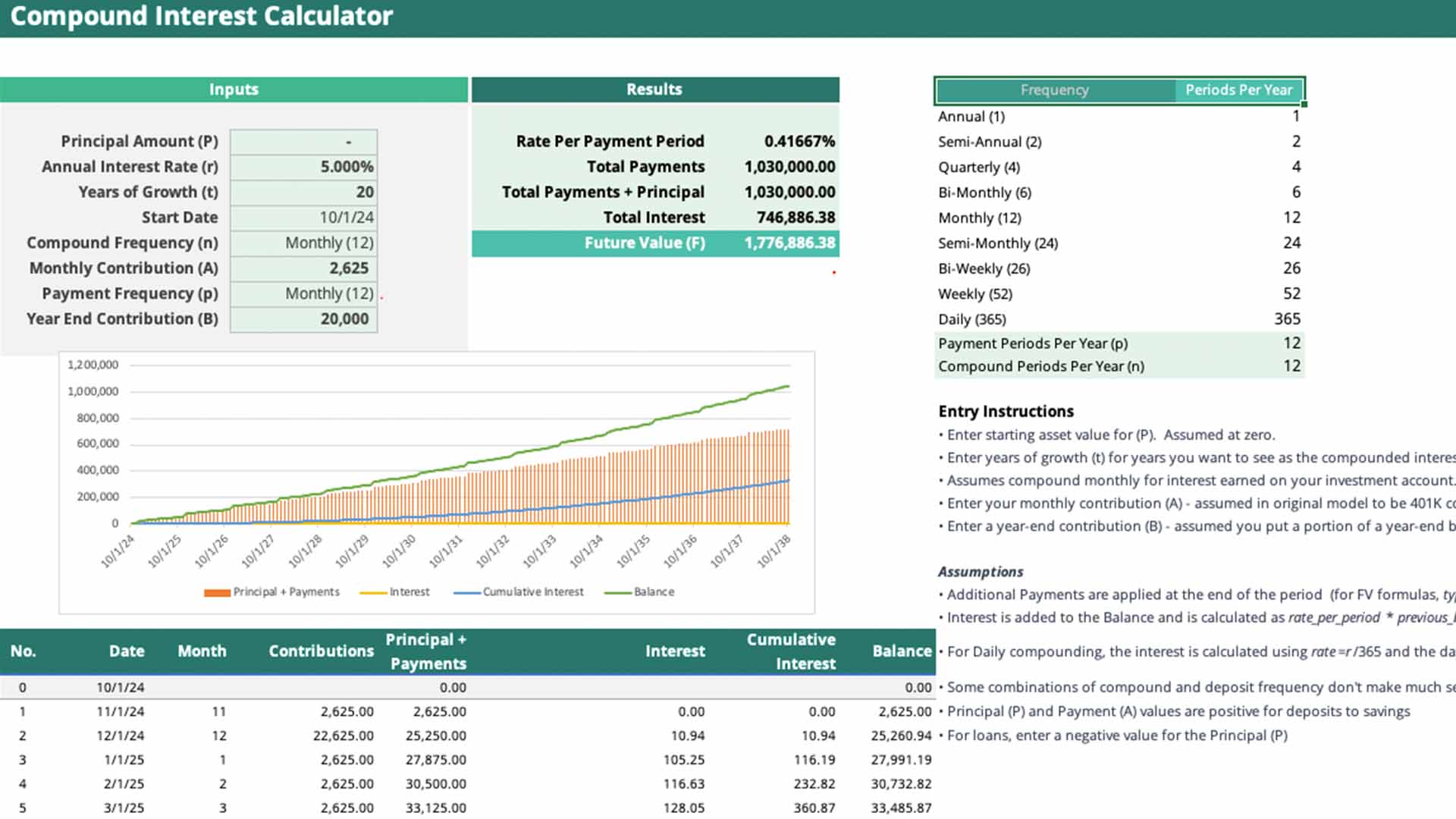Image resolution: width=1456 pixels, height=819 pixels.
Task: Click the Principal Amount input cell
Action: pyautogui.click(x=303, y=142)
